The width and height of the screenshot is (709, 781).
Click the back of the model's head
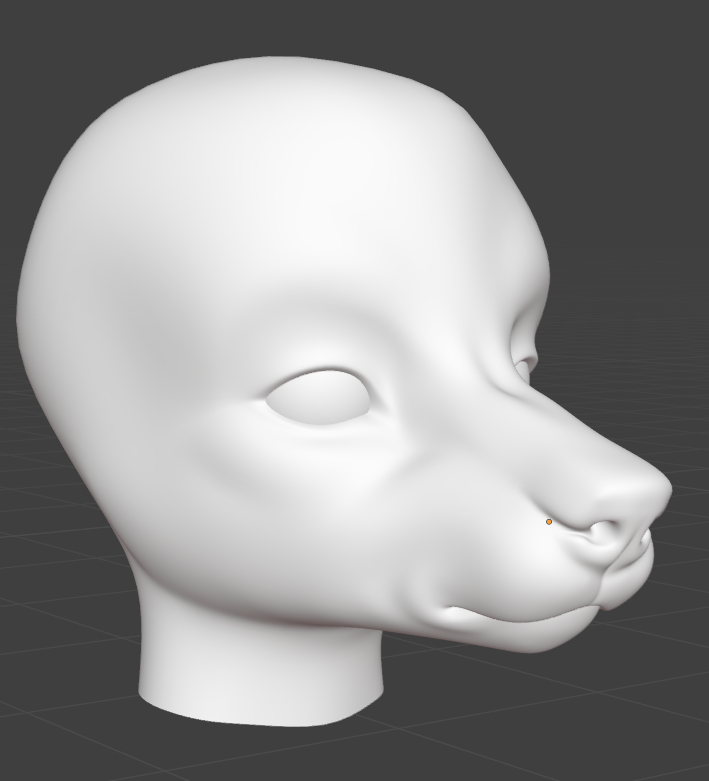tap(50, 300)
